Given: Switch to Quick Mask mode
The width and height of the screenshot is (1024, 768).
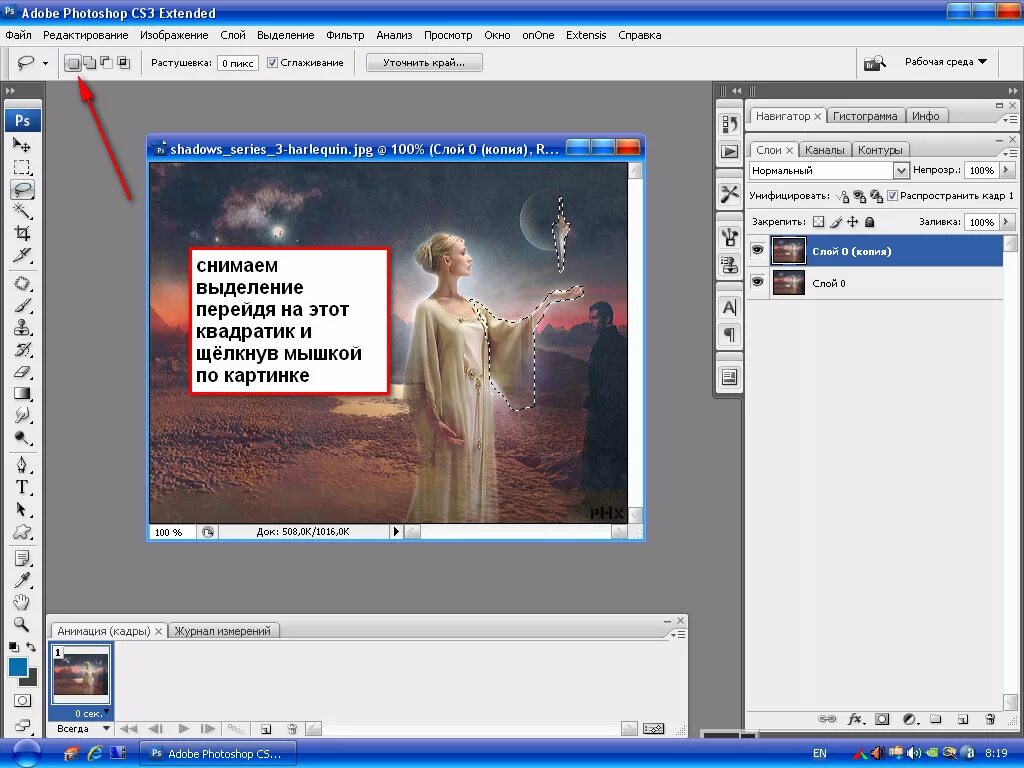Looking at the screenshot, I should 22,701.
